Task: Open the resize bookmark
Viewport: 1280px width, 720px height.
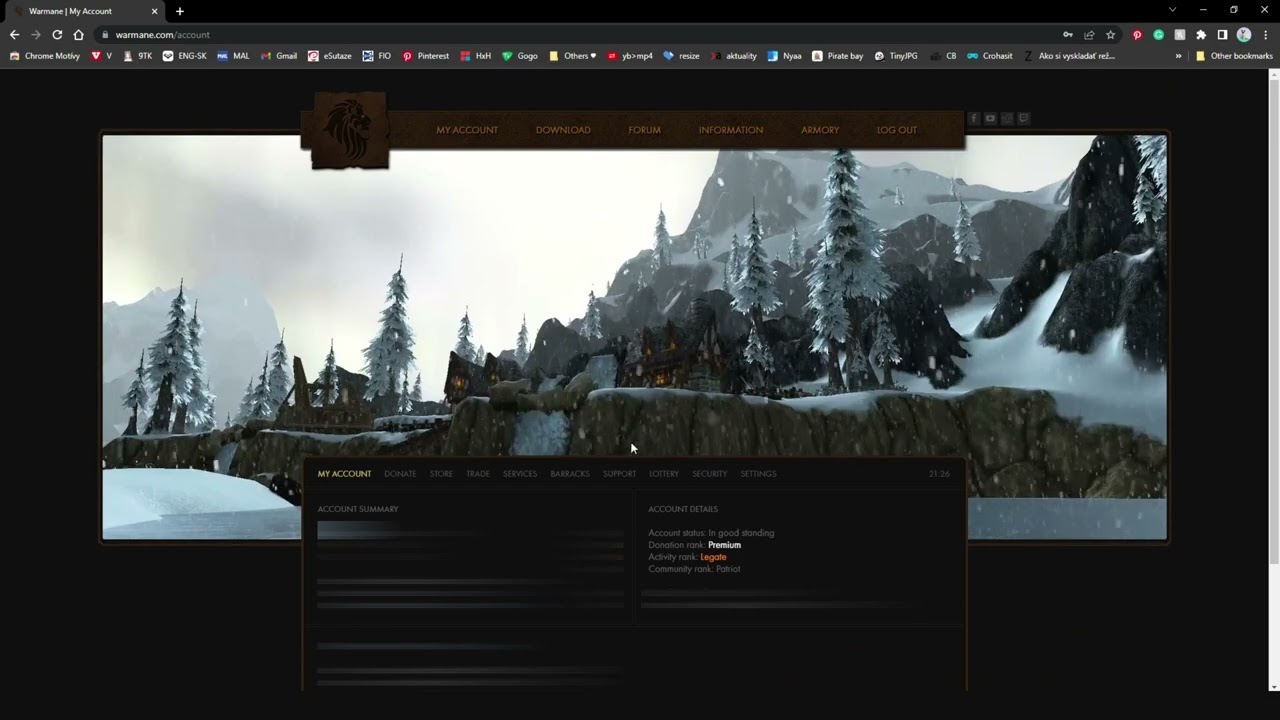Action: tap(681, 56)
